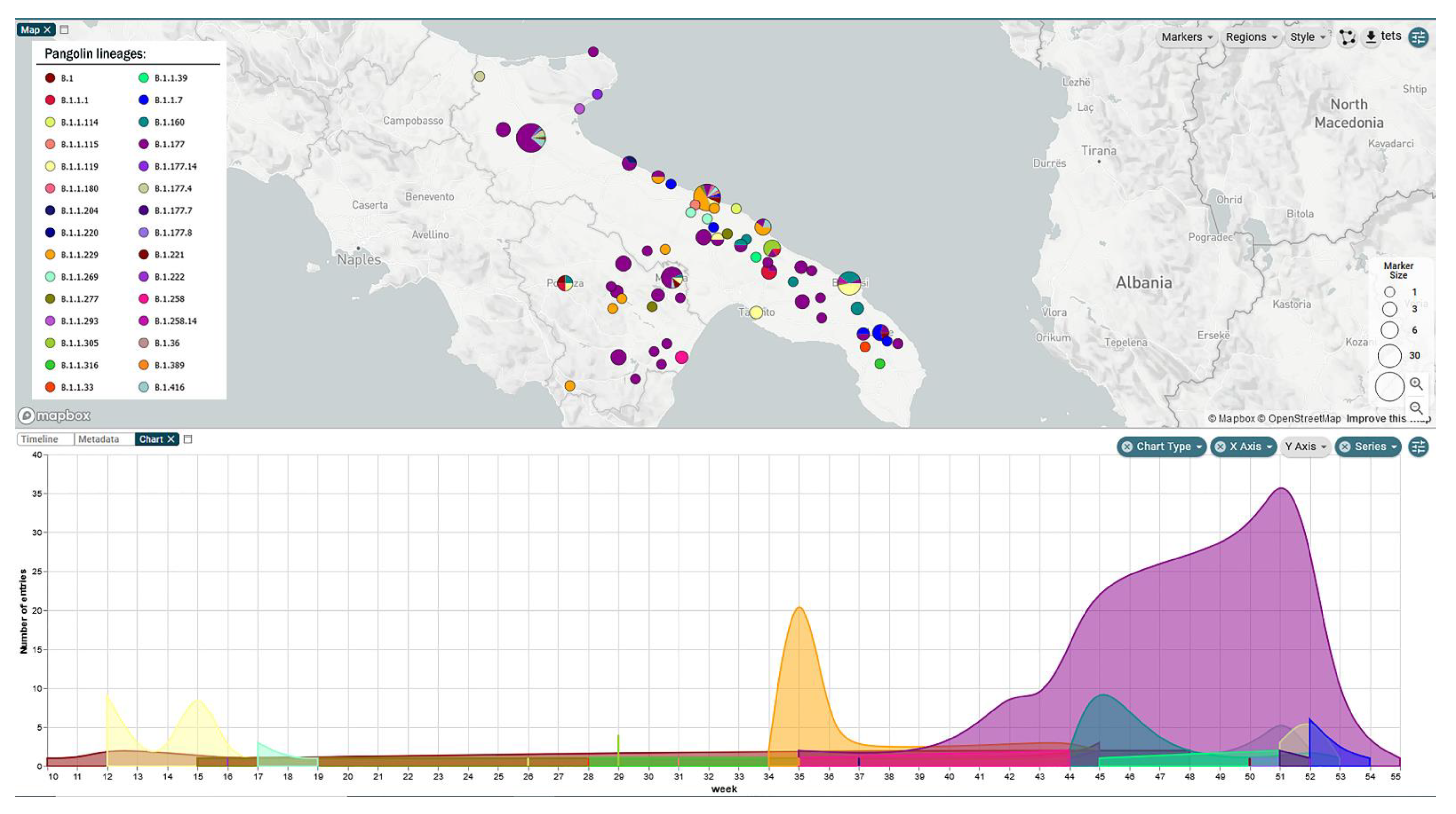The height and width of the screenshot is (814, 1456).
Task: Zoom in on the map
Action: (1416, 384)
